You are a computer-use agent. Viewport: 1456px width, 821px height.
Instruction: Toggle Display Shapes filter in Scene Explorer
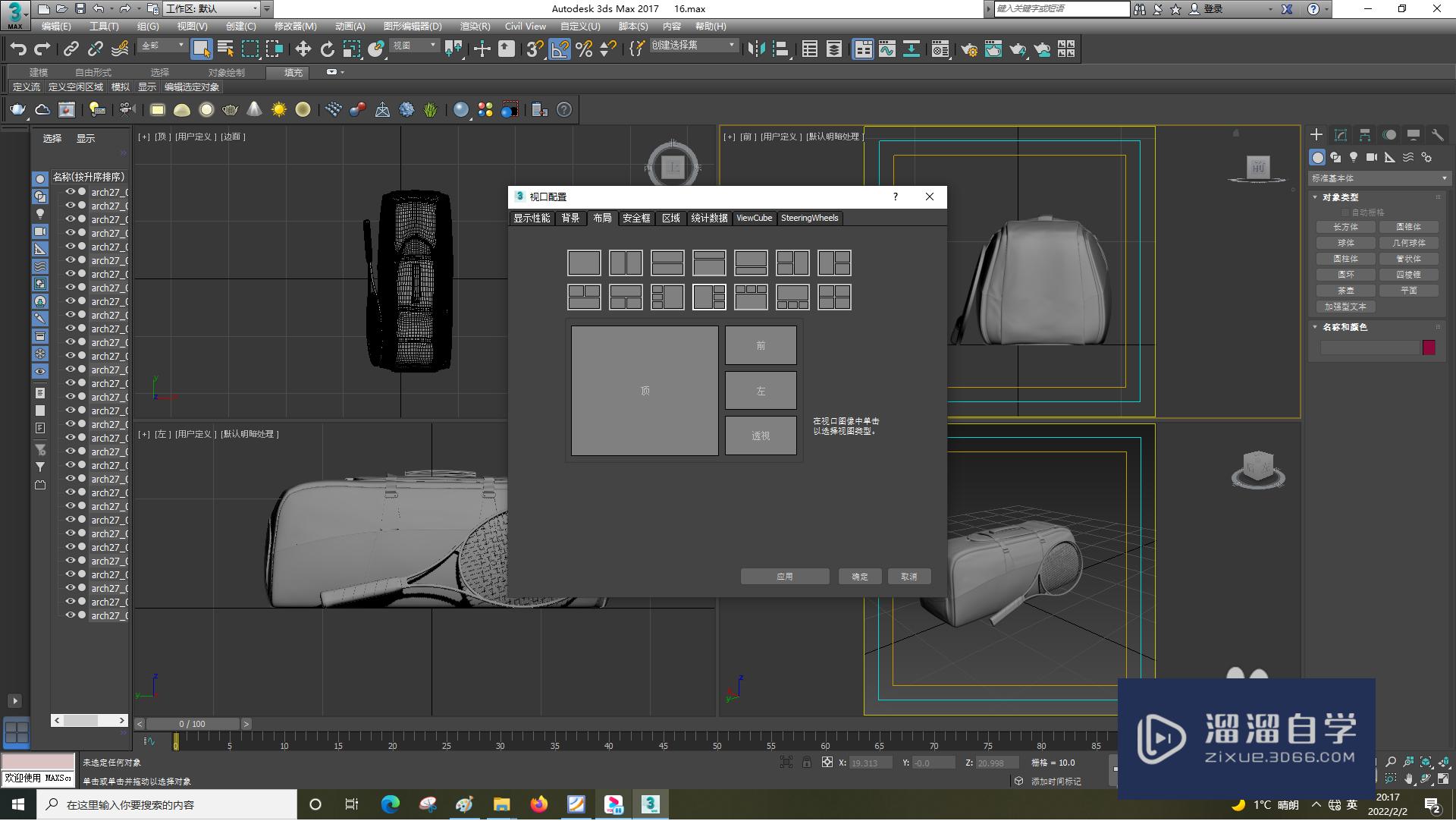point(40,197)
